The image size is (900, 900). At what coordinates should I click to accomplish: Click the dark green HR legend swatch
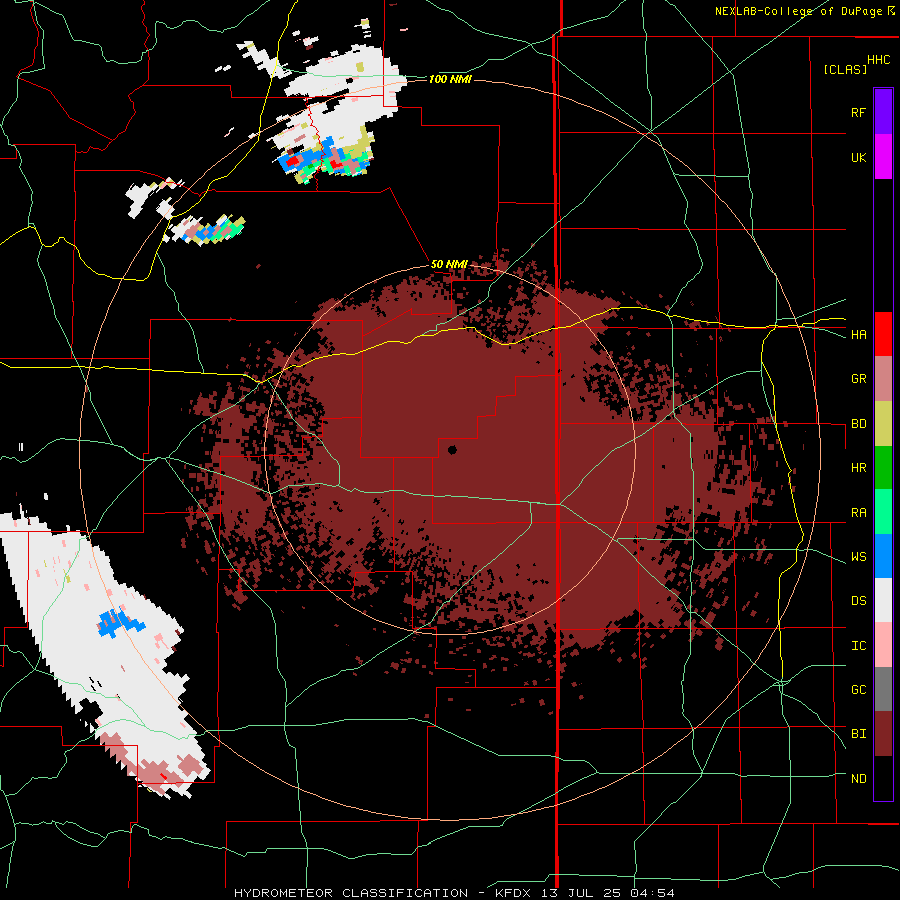[x=883, y=467]
